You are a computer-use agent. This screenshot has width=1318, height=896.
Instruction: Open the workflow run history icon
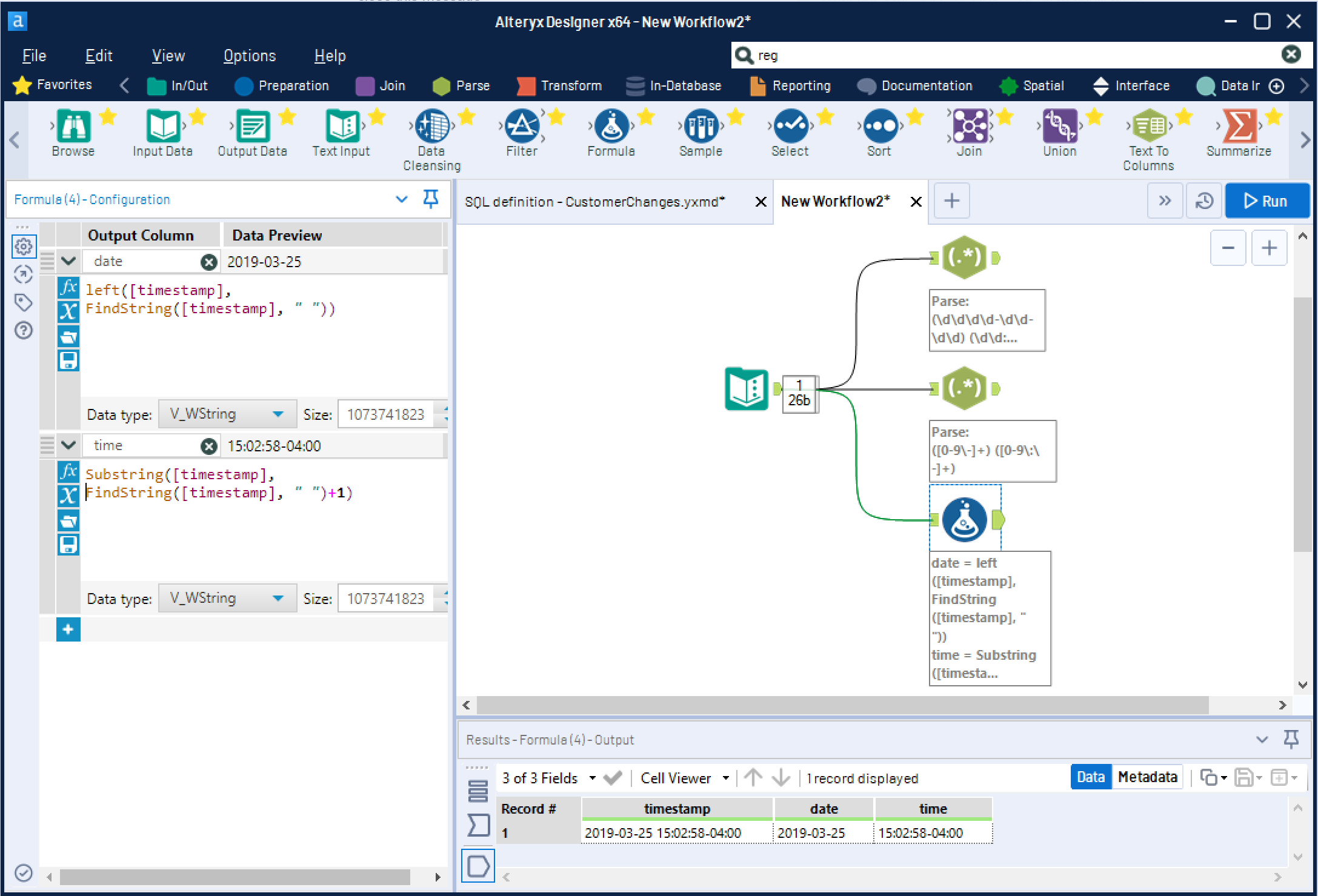(1203, 201)
